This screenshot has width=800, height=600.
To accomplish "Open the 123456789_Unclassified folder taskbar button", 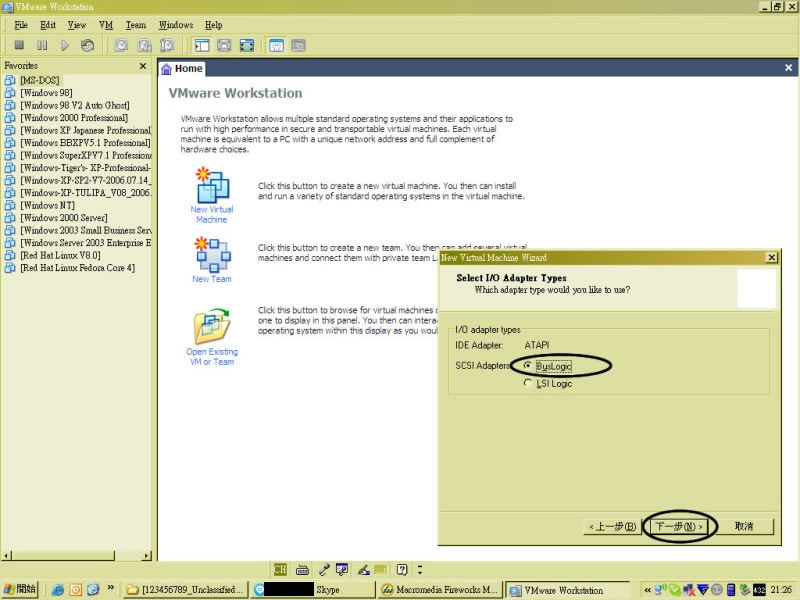I will (x=186, y=590).
